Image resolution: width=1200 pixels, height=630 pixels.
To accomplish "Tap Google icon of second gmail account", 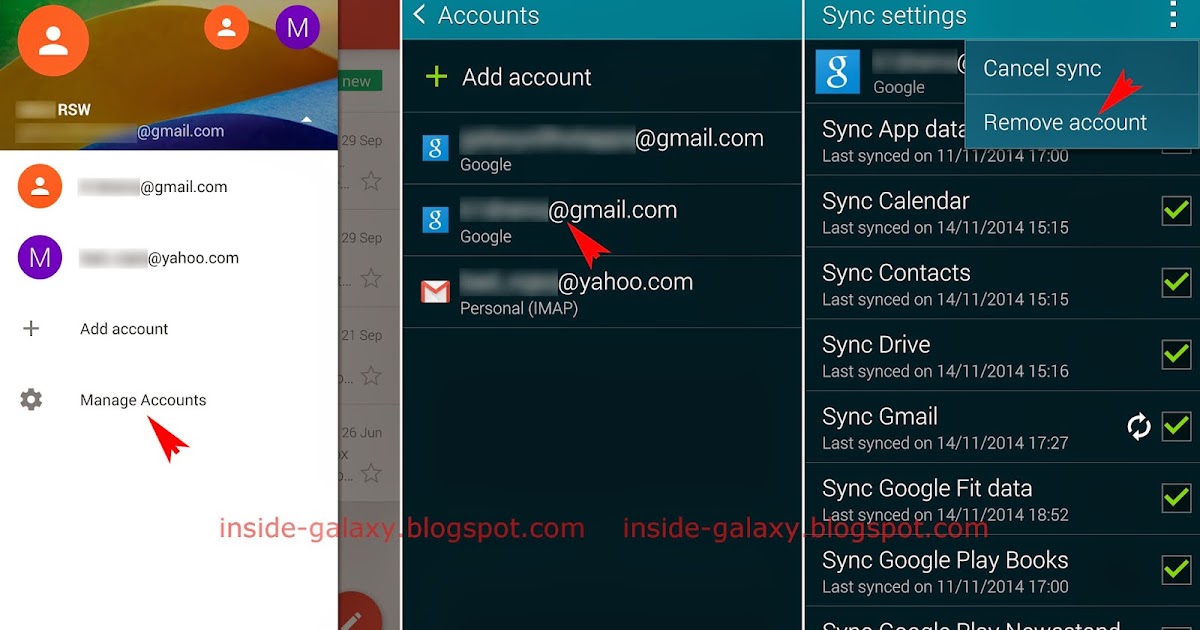I will pos(435,220).
